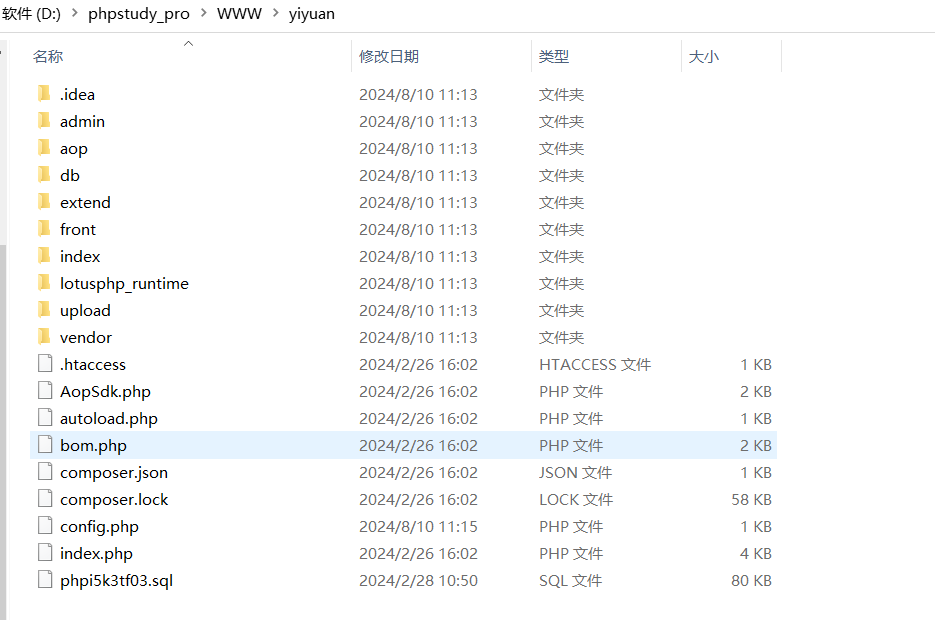The width and height of the screenshot is (935, 620).
Task: Select the lotusphp_runtime folder icon
Action: pyautogui.click(x=44, y=283)
